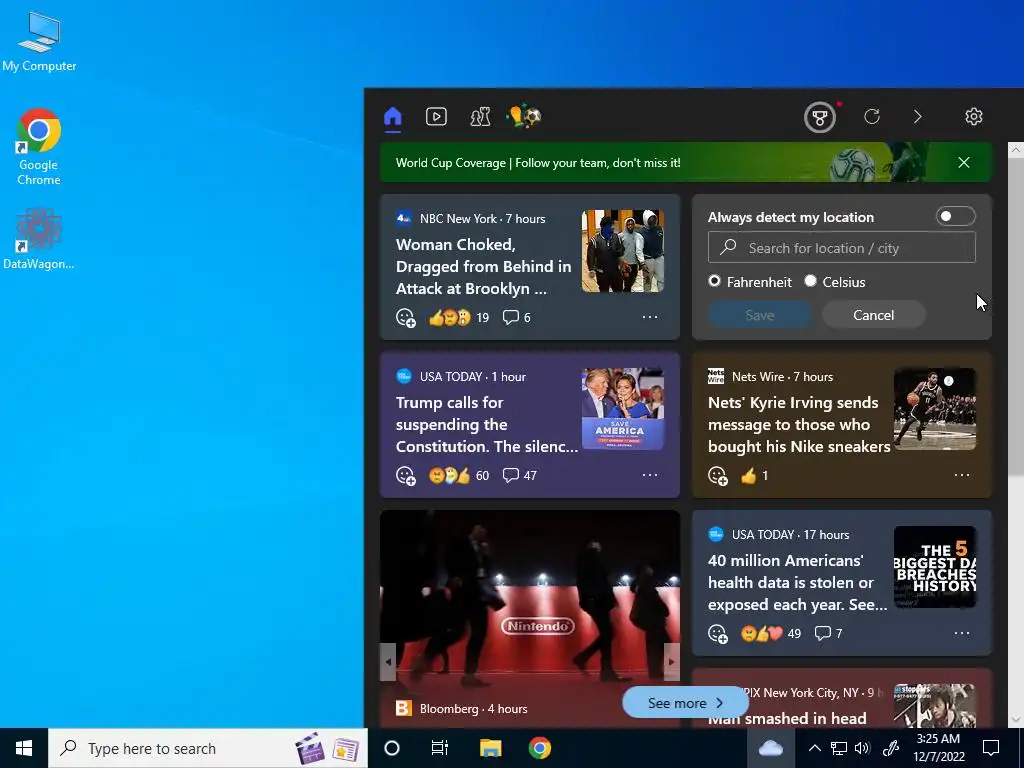Open more options on health data card
Screen dimensions: 1024x768
(962, 633)
